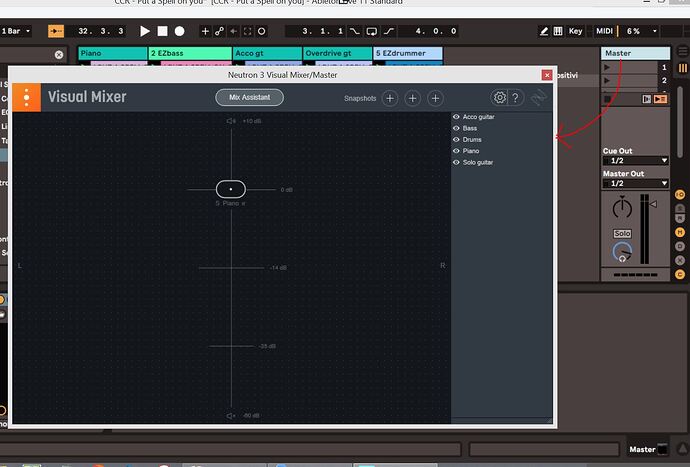Launch Master scene 1
Image resolution: width=690 pixels, height=467 pixels.
tap(607, 68)
